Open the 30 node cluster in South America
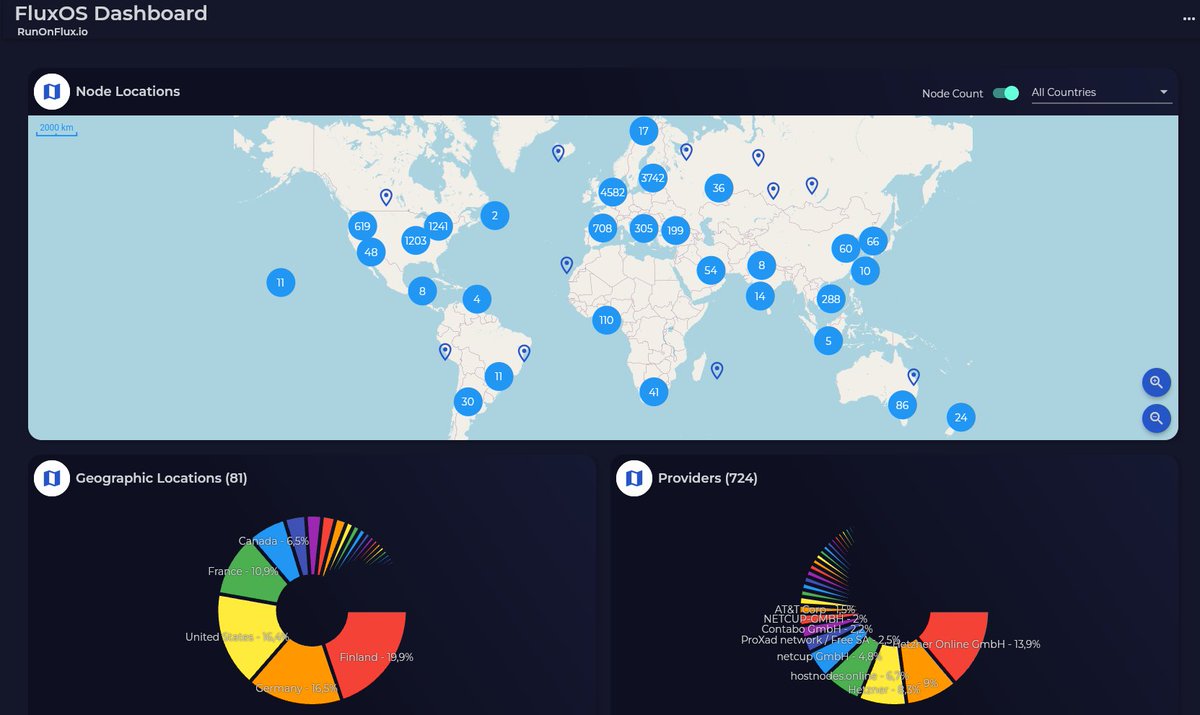The width and height of the screenshot is (1200, 715). click(467, 403)
